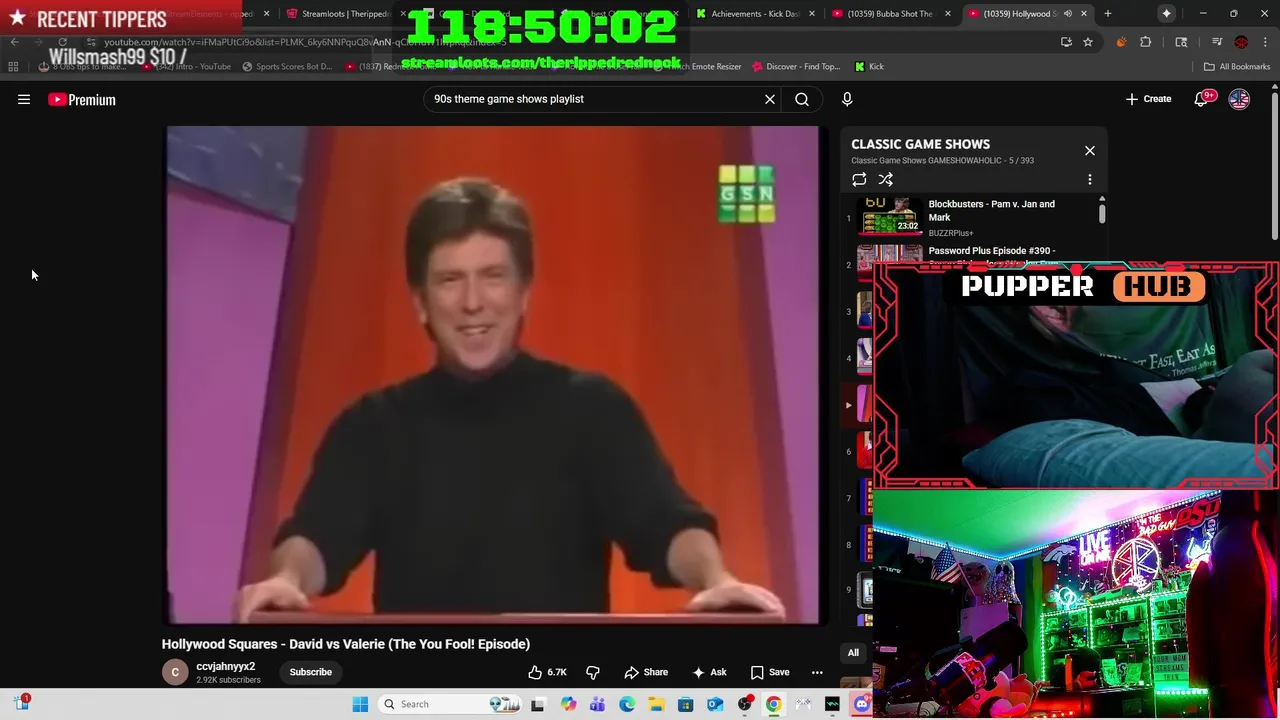Like the video with 6.7K likes
Viewport: 1280px width, 720px height.
coord(548,672)
